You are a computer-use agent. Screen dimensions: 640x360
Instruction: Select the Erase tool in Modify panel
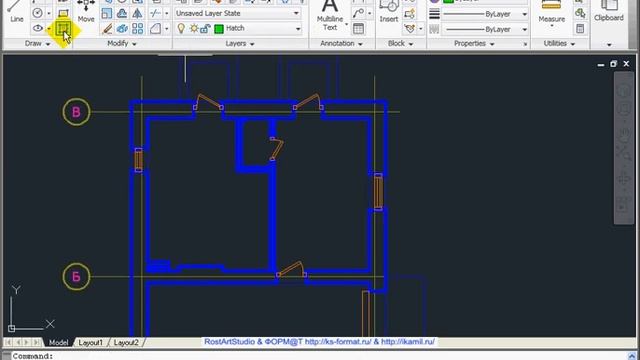click(107, 29)
